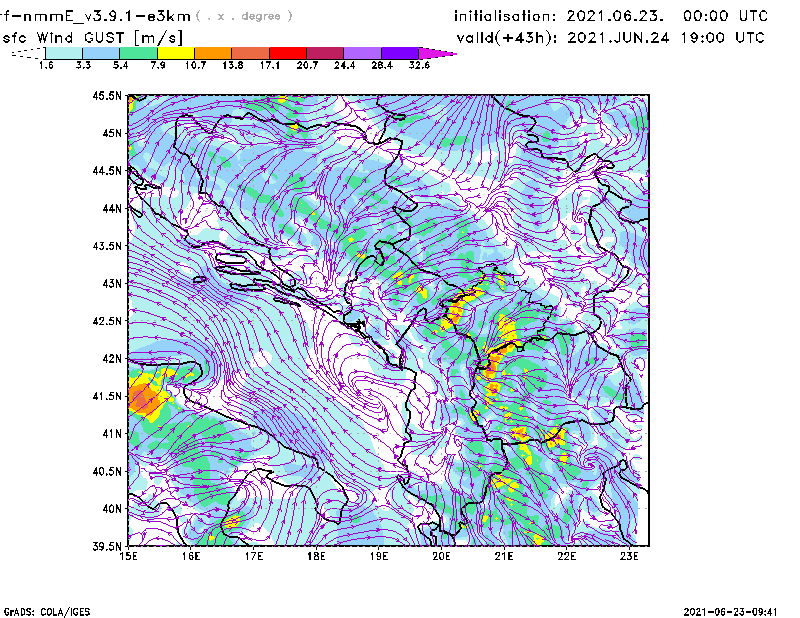This screenshot has height=618, width=800.
Task: Click the light purple legend swatch after 24.4
Action: click(x=362, y=53)
